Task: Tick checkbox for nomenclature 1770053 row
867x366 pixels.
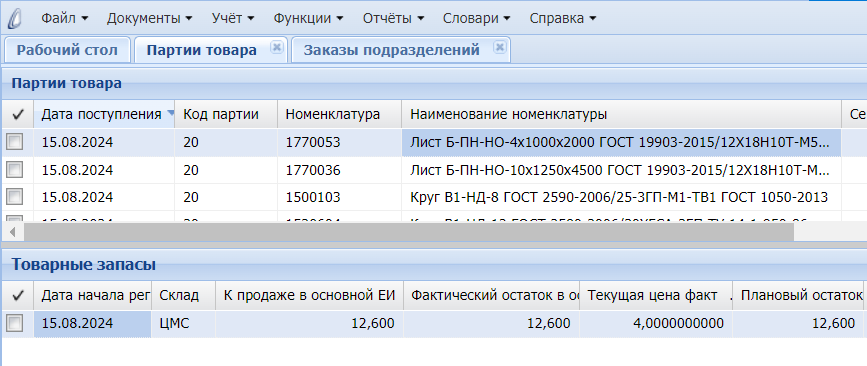Action: click(x=14, y=143)
